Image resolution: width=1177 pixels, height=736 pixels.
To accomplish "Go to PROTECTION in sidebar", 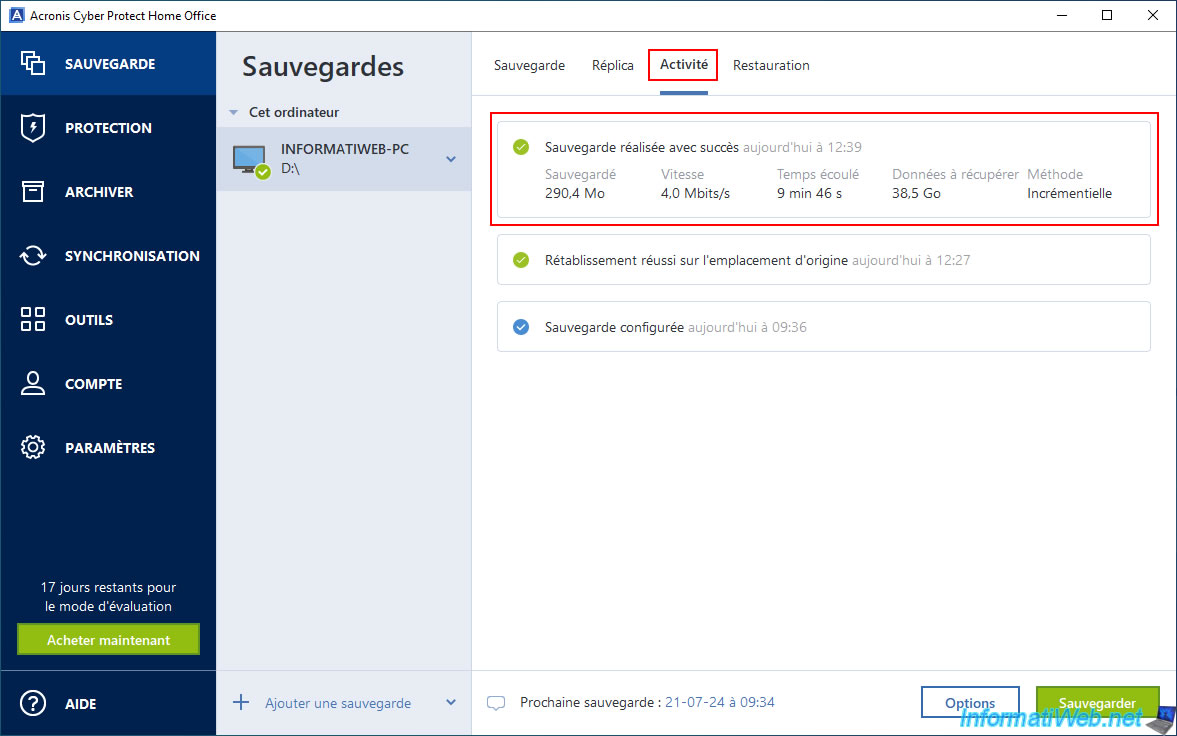I will [x=108, y=128].
